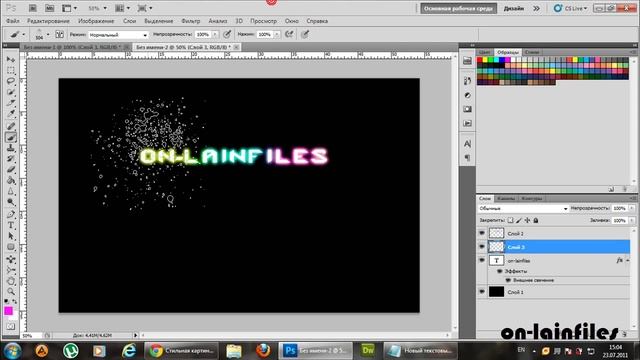Enable airbrush mode in options bar

[289, 34]
